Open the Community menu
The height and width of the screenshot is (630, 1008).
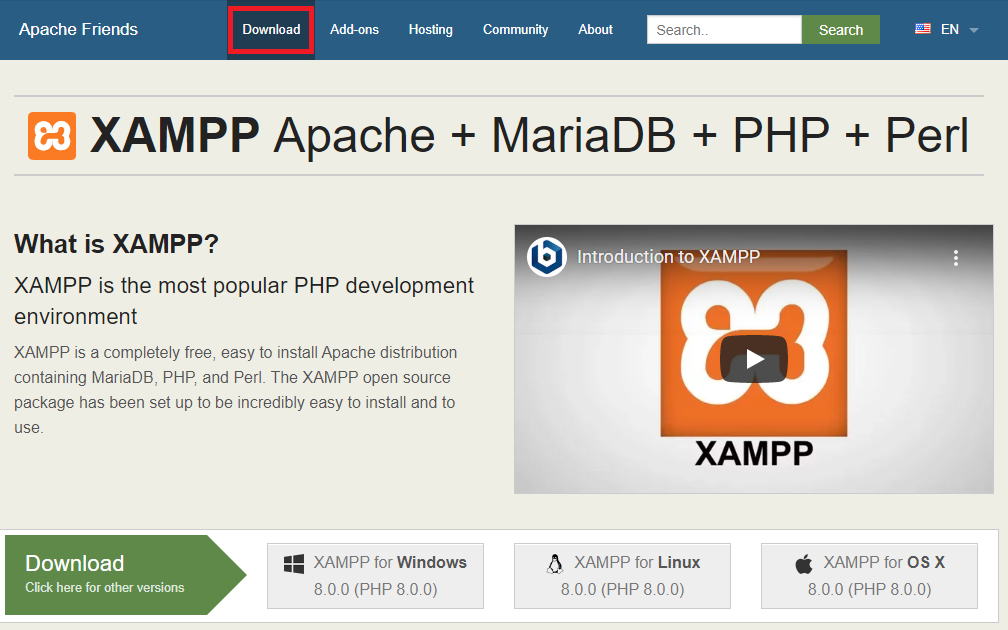516,30
